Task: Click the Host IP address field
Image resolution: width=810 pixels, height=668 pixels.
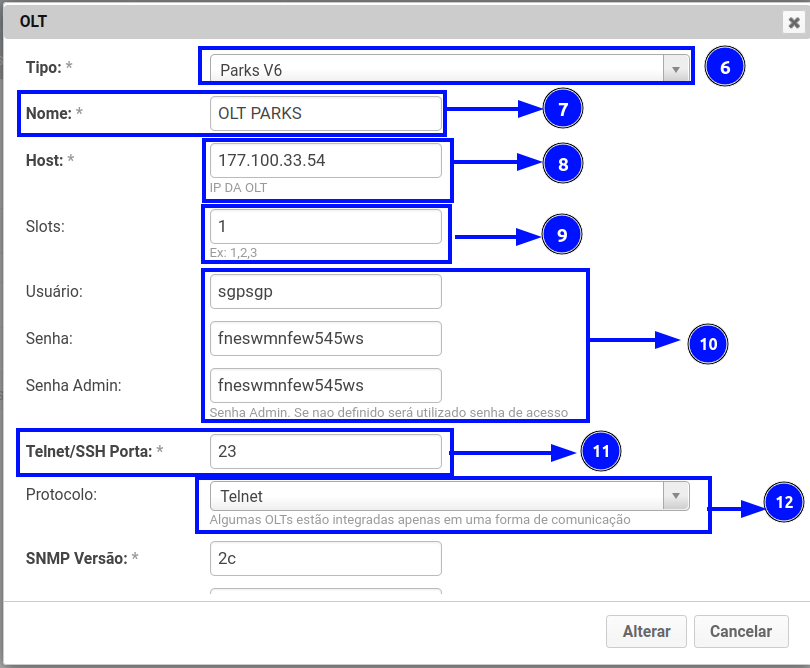Action: coord(325,160)
